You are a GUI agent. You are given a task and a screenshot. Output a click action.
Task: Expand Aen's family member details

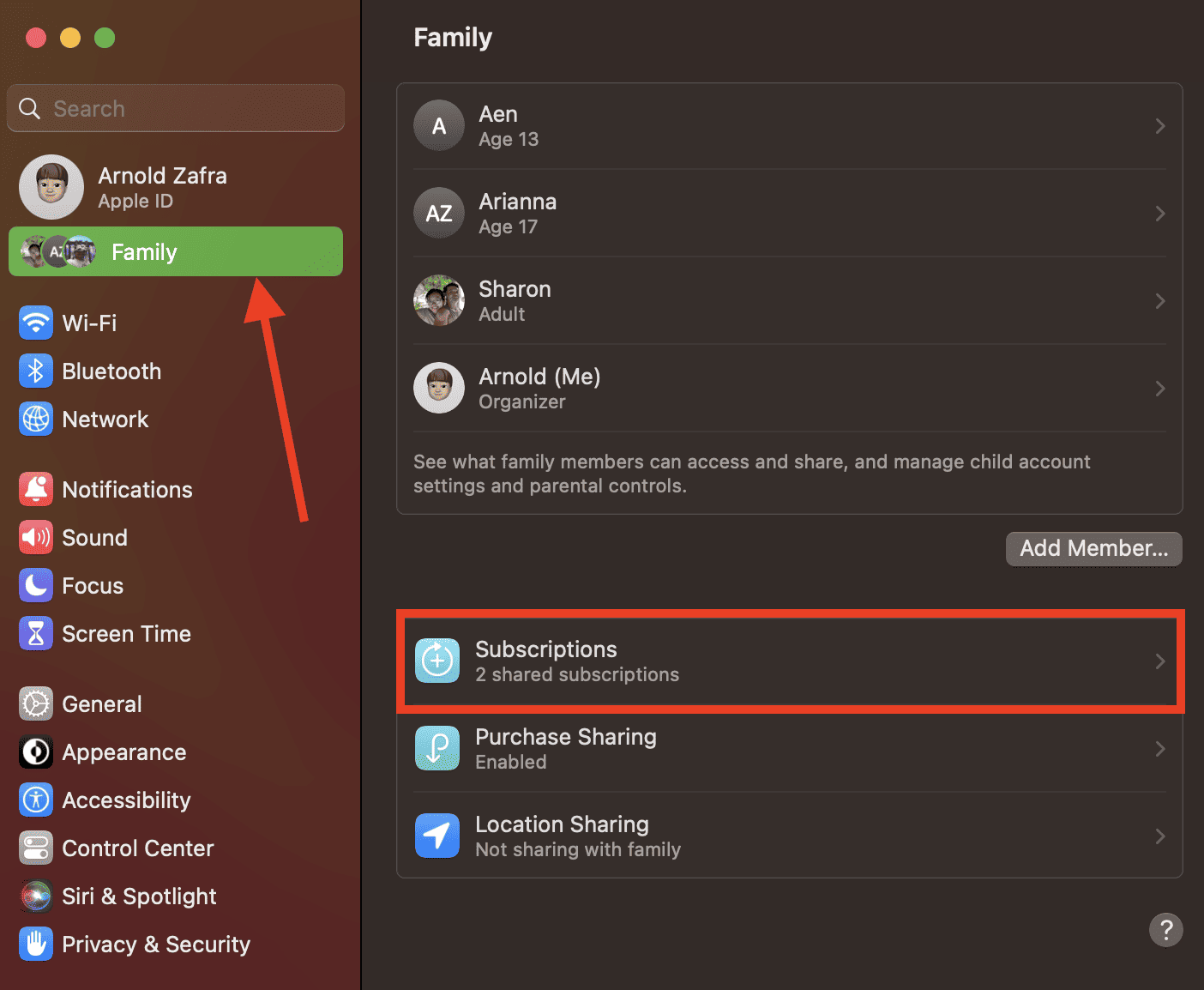coord(1159,126)
